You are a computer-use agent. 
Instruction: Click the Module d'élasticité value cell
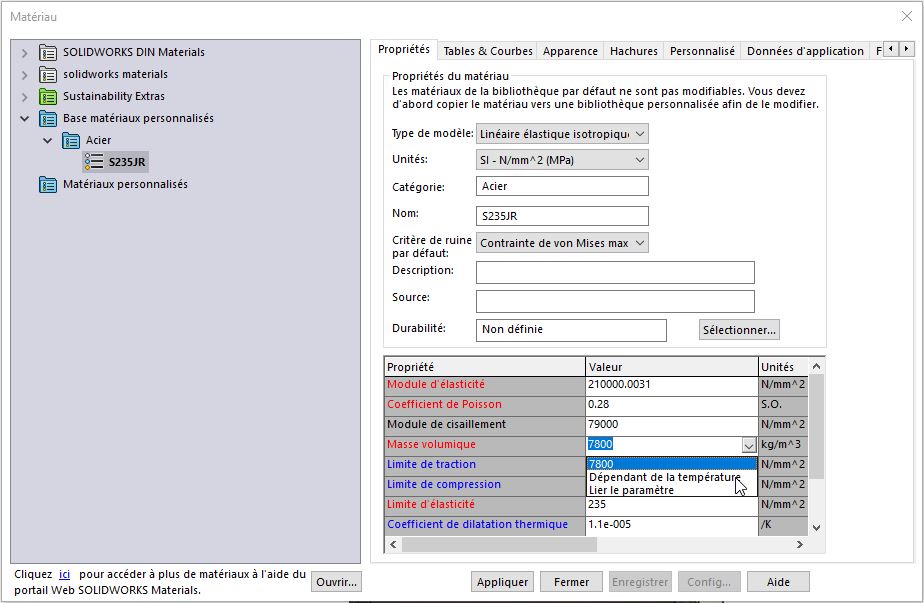[672, 385]
